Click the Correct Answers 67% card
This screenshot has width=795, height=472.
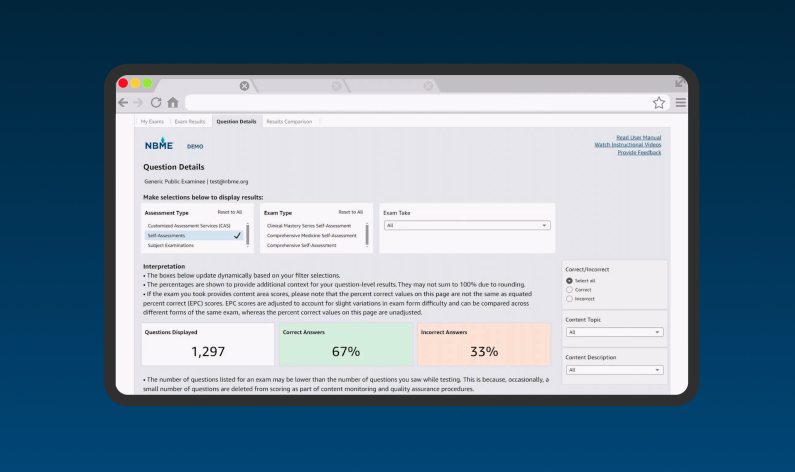tap(346, 344)
